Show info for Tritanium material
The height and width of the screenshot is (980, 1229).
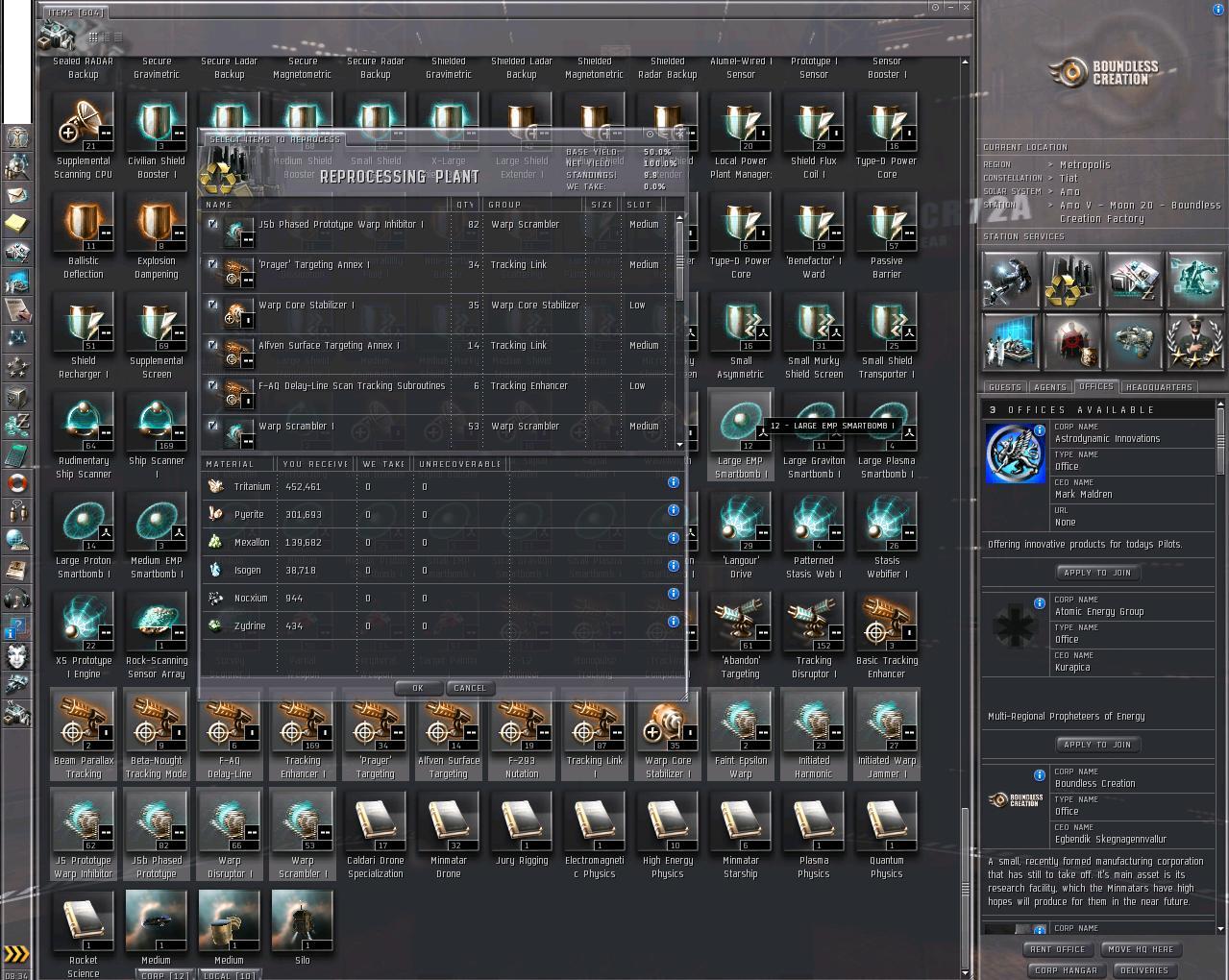click(x=674, y=482)
